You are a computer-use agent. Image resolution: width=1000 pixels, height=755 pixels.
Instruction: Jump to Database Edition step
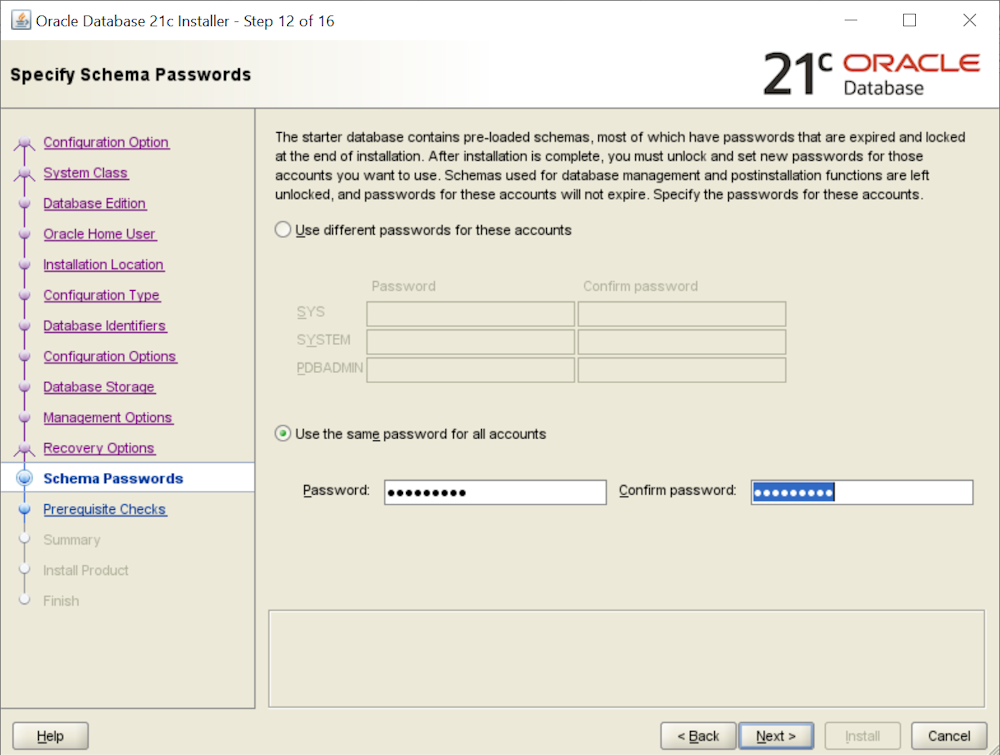pos(95,203)
